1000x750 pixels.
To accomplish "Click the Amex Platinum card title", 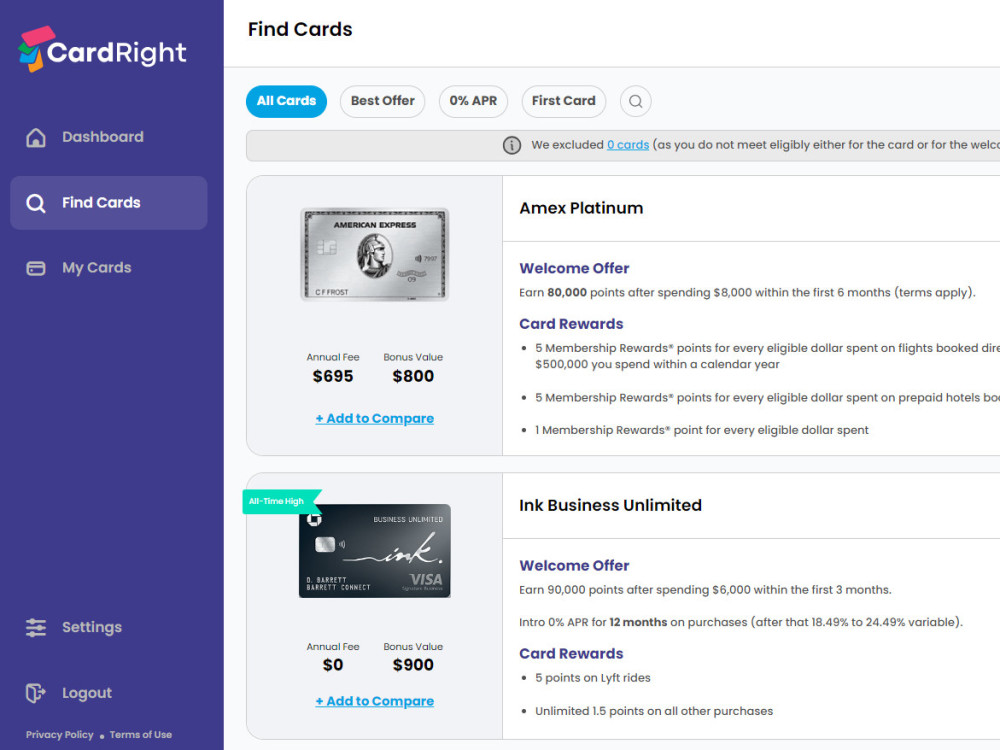I will [581, 209].
